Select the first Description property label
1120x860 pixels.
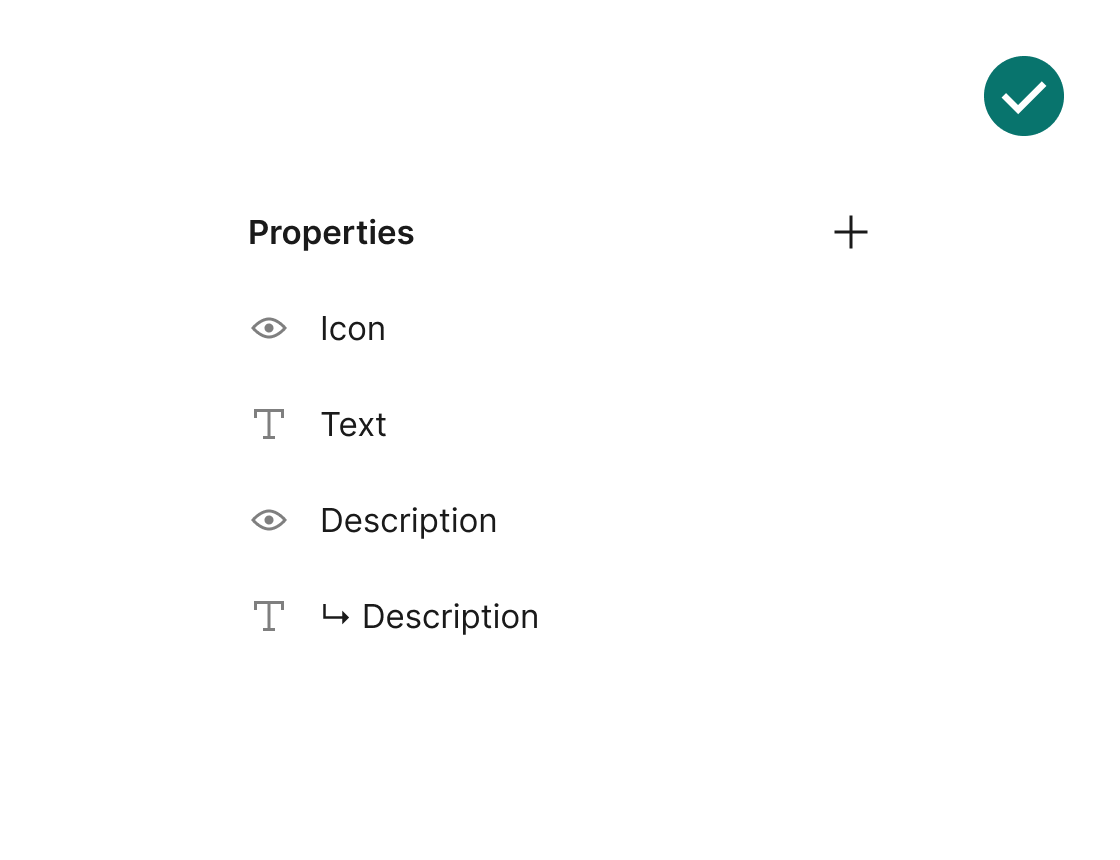pyautogui.click(x=408, y=520)
